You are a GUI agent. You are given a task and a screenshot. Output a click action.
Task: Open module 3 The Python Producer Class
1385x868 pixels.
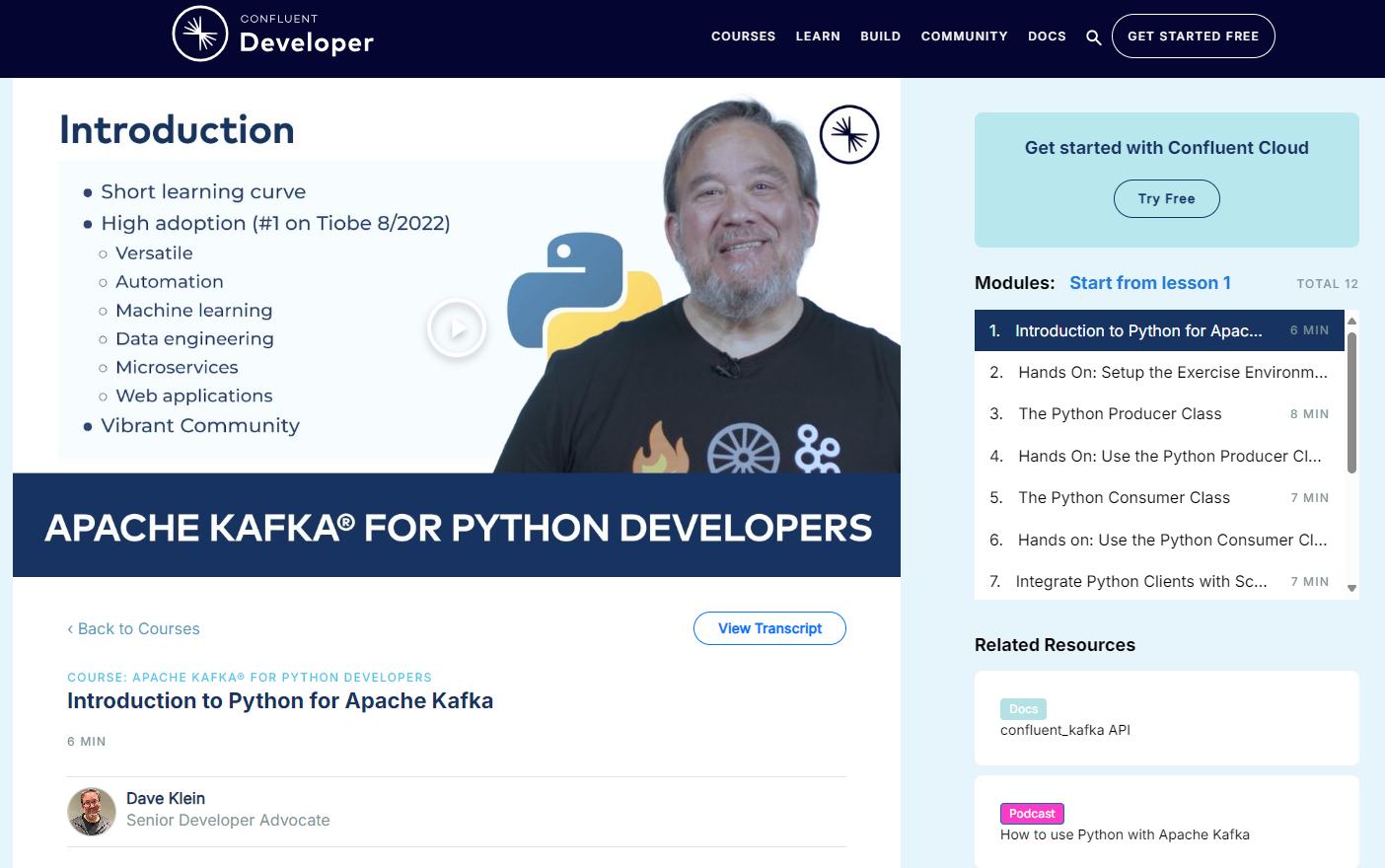click(1159, 414)
